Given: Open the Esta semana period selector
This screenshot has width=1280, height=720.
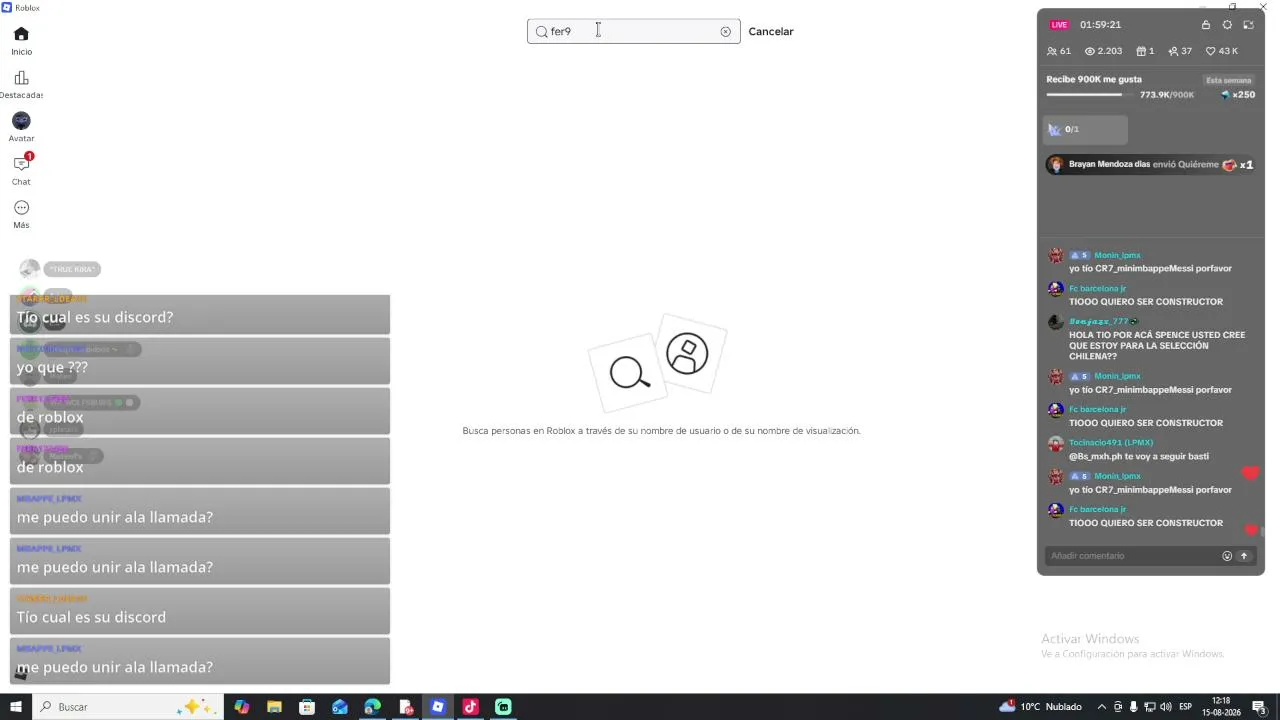Looking at the screenshot, I should pyautogui.click(x=1228, y=80).
